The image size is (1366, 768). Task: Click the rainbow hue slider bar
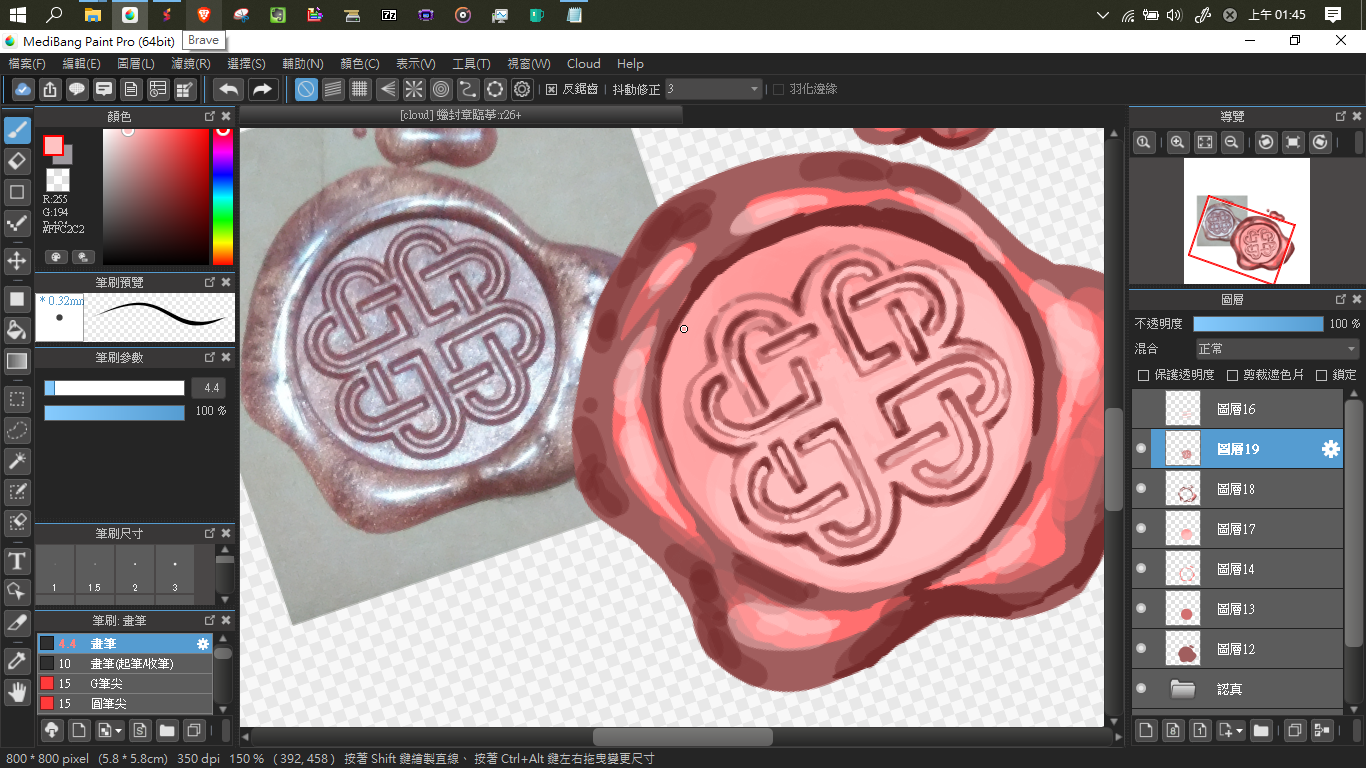[222, 197]
